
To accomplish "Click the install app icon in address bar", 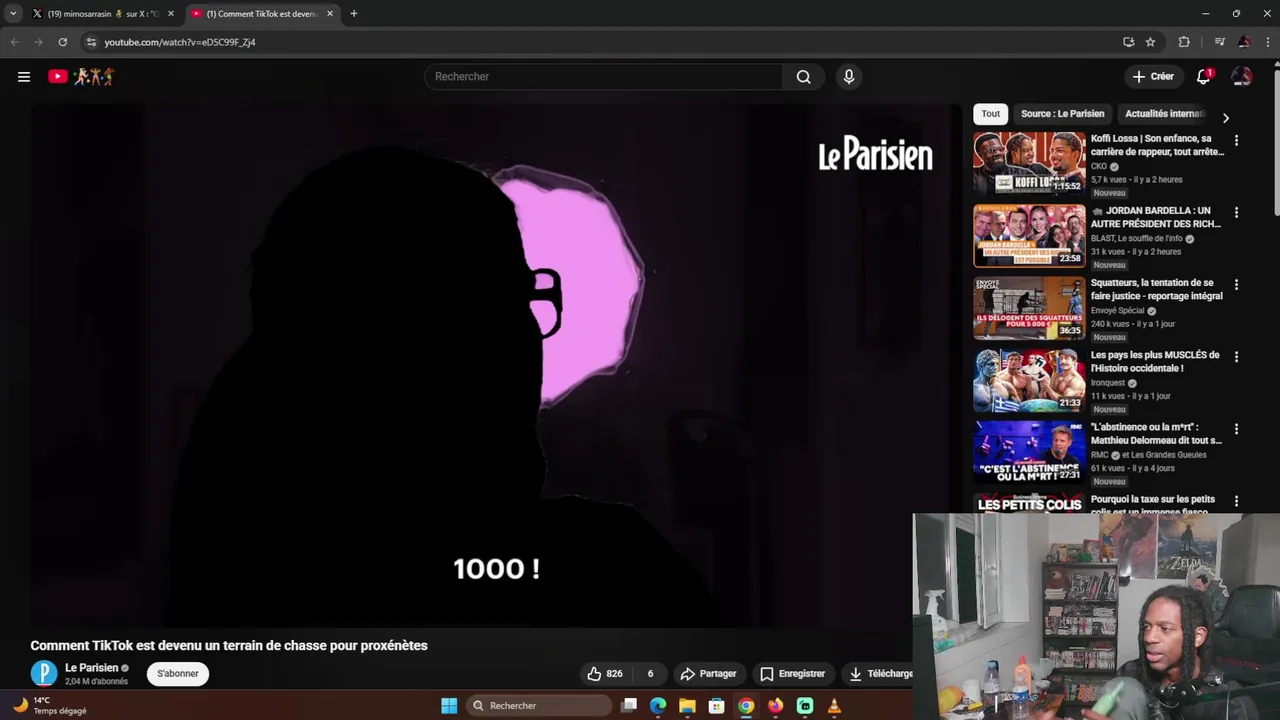I will point(1128,42).
